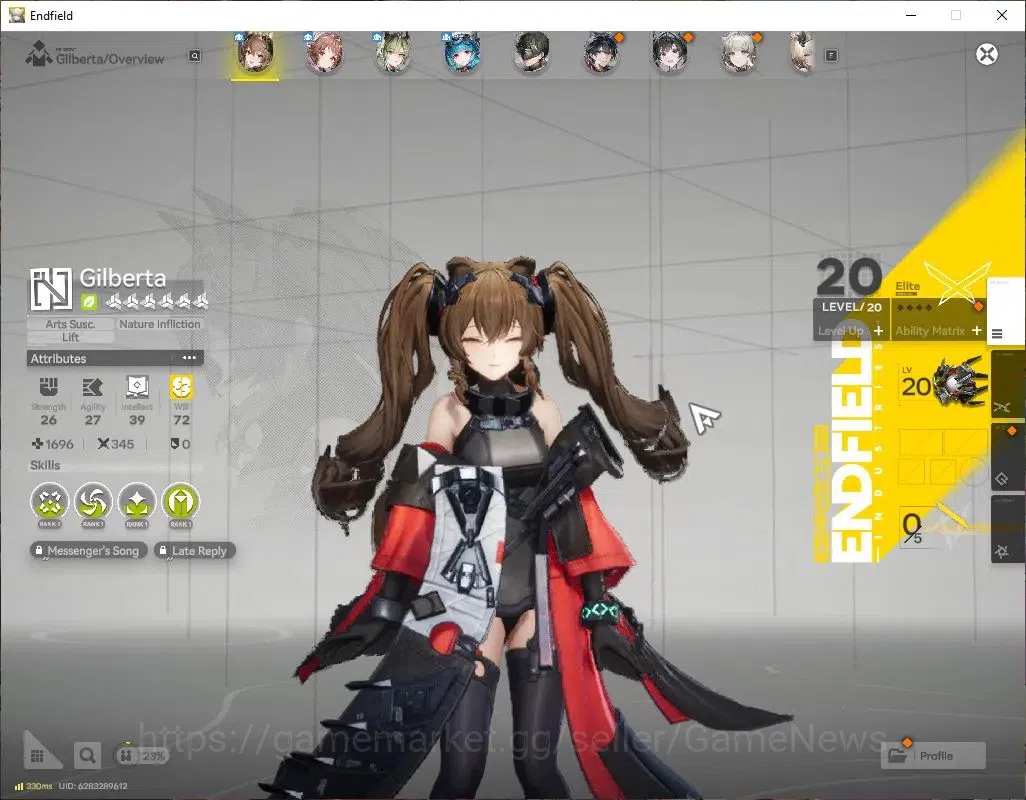Select the seventh operator portrait with dark hair

tap(670, 53)
